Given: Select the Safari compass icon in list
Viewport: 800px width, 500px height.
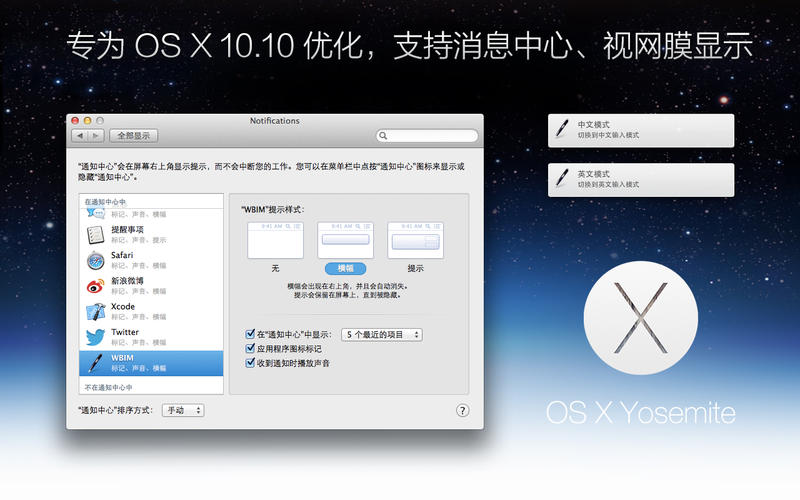Looking at the screenshot, I should pyautogui.click(x=95, y=260).
